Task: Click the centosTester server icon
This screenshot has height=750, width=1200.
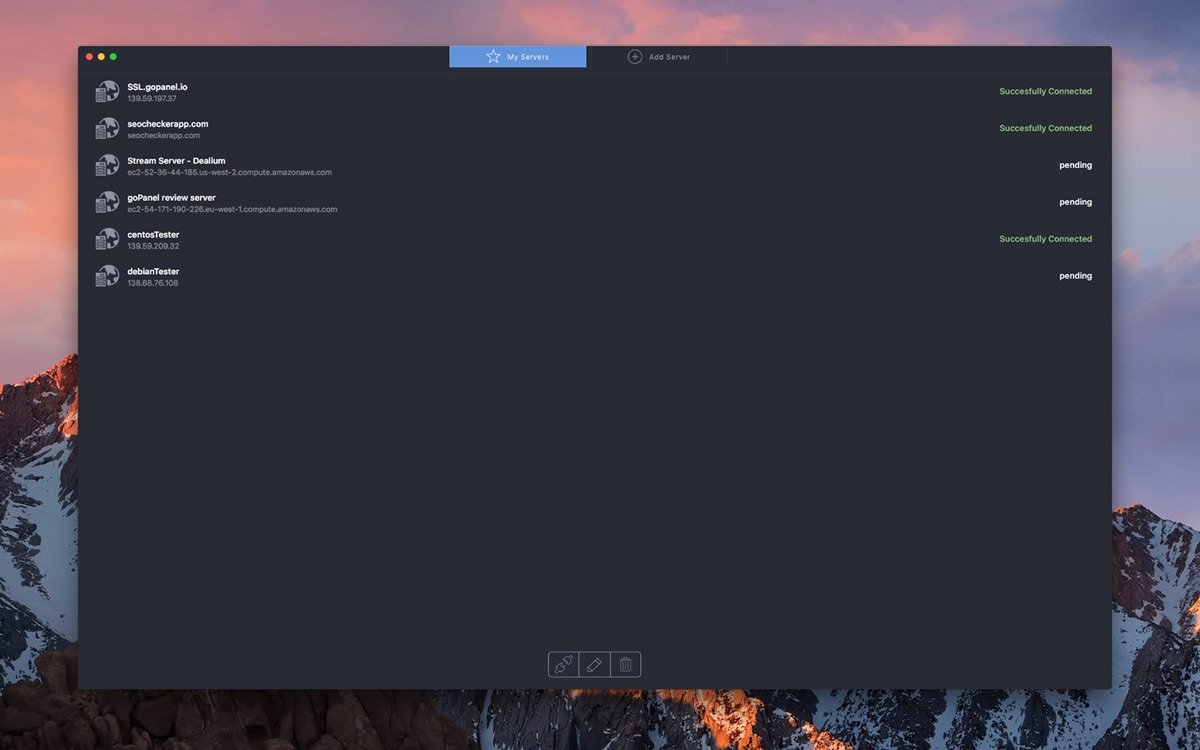Action: tap(107, 240)
